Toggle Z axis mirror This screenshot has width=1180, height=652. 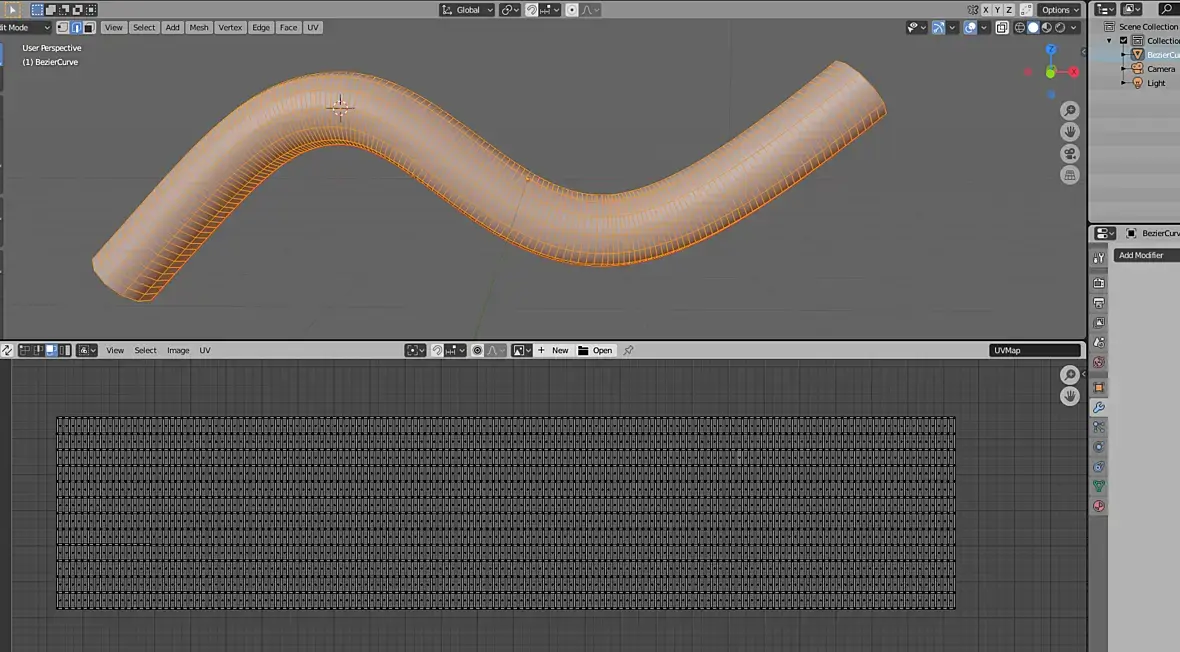[1009, 10]
